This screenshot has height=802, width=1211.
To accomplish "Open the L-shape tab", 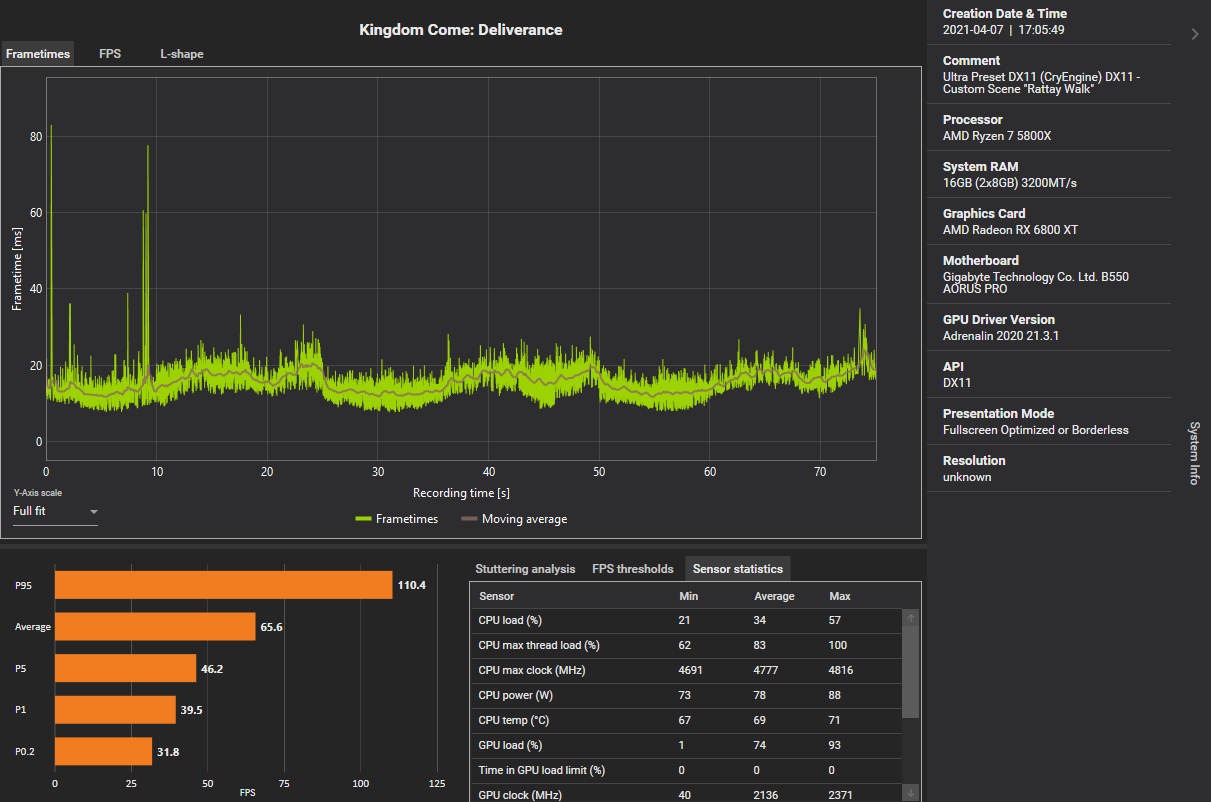I will 182,54.
